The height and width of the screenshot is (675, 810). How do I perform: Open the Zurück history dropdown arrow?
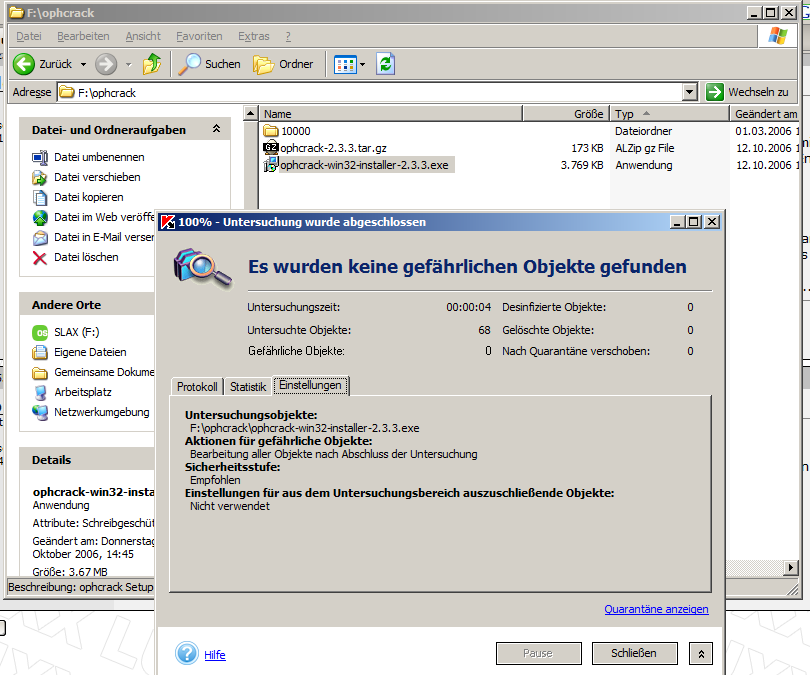83,65
